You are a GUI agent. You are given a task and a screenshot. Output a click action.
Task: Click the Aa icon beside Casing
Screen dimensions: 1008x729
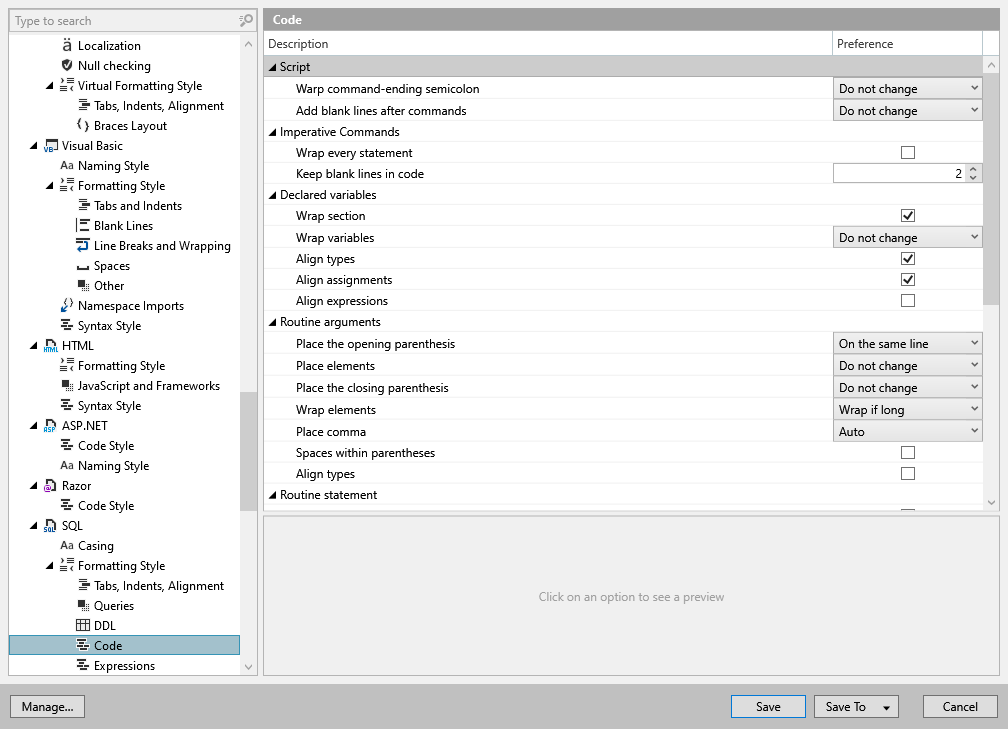tap(67, 545)
